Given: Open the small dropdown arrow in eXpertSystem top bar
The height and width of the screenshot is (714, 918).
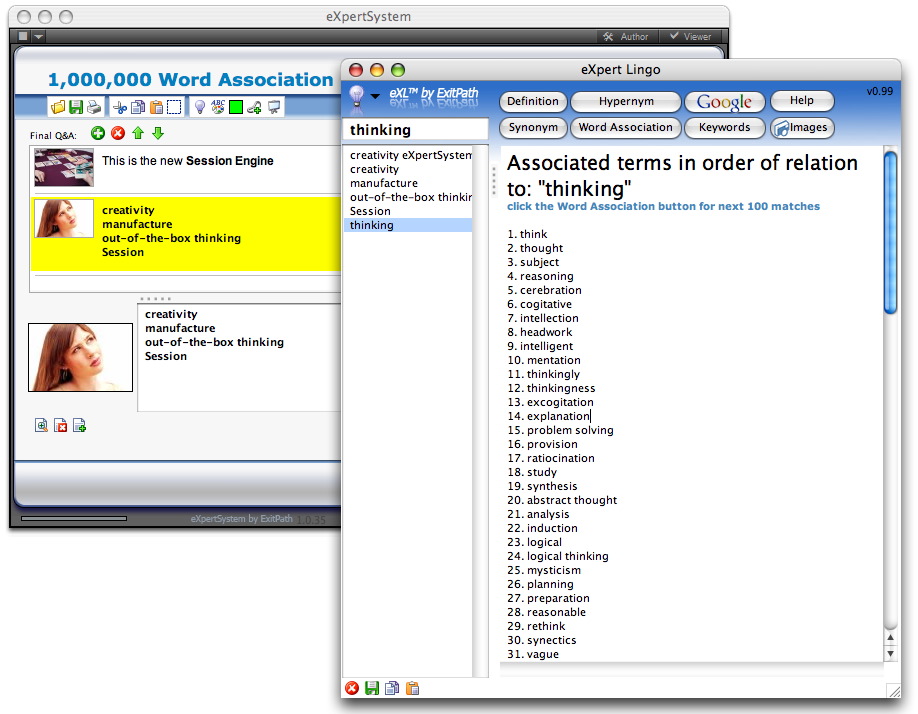Looking at the screenshot, I should click(39, 36).
